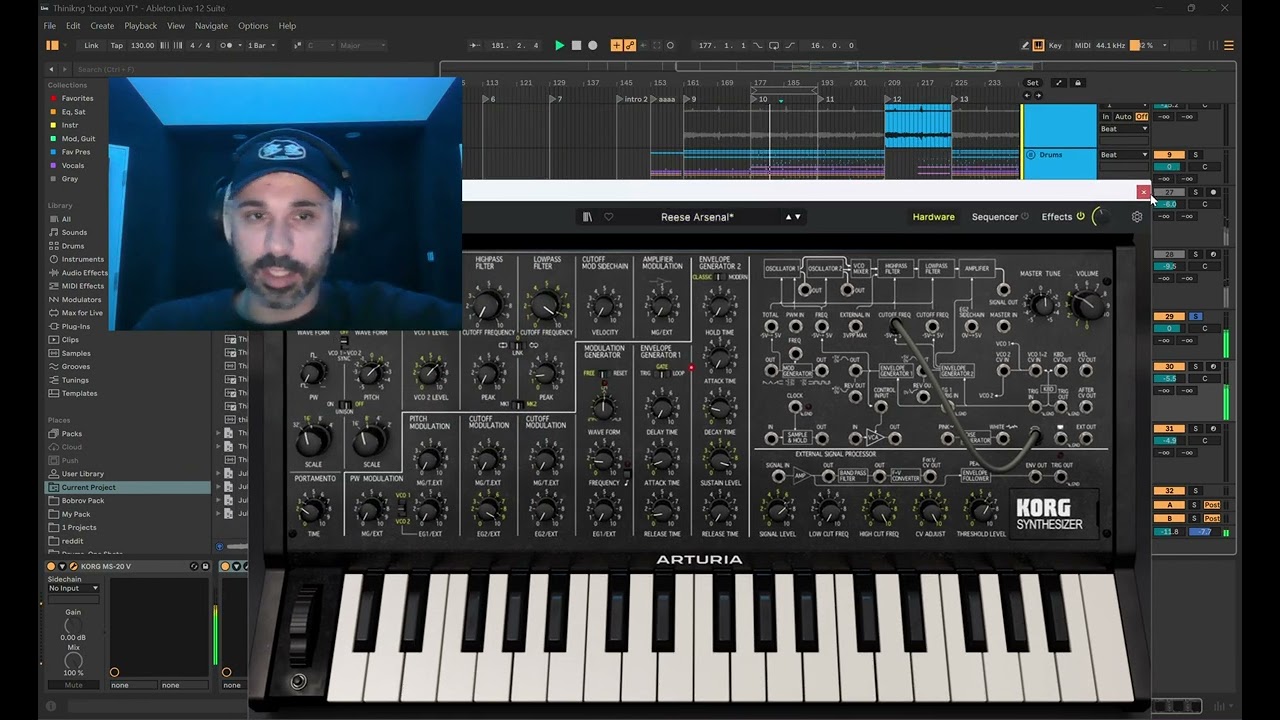Viewport: 1280px width, 720px height.
Task: Toggle Scale Mode icon beside key chooser
Action: [298, 45]
